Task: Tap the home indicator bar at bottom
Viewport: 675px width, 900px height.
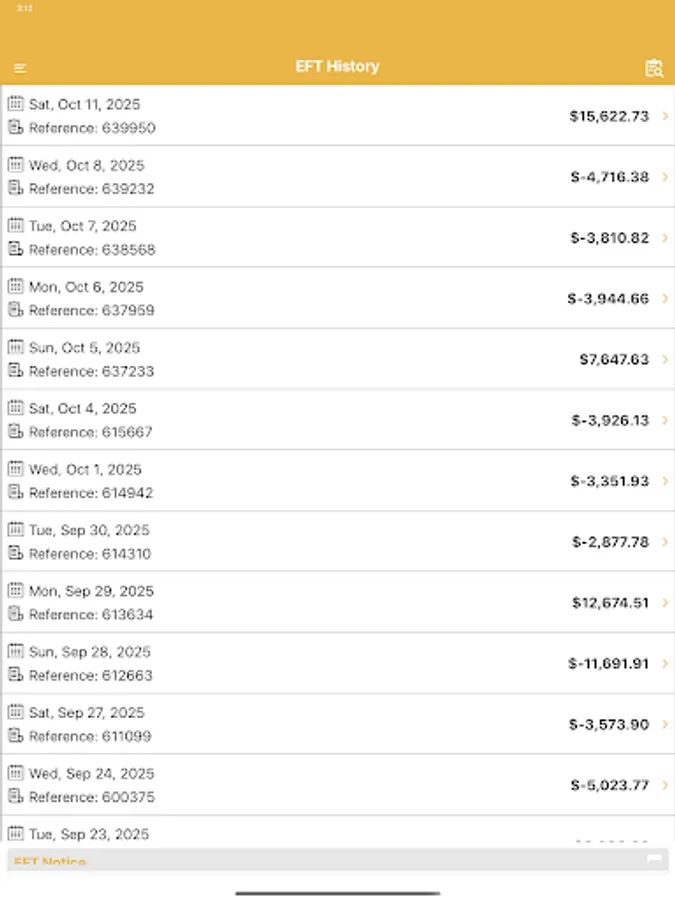Action: 337,891
